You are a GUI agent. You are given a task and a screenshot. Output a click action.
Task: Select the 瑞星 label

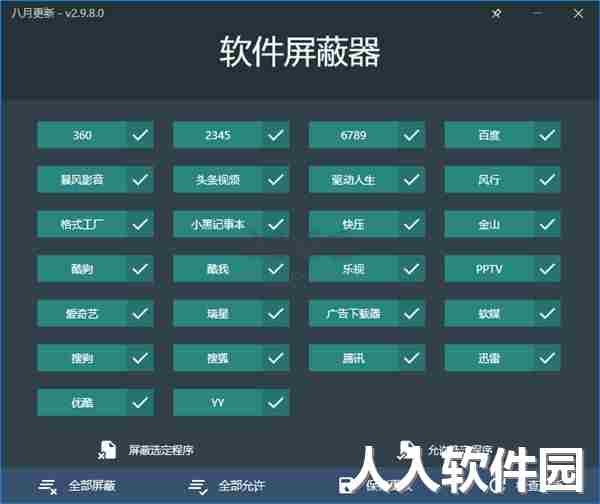[x=217, y=314]
